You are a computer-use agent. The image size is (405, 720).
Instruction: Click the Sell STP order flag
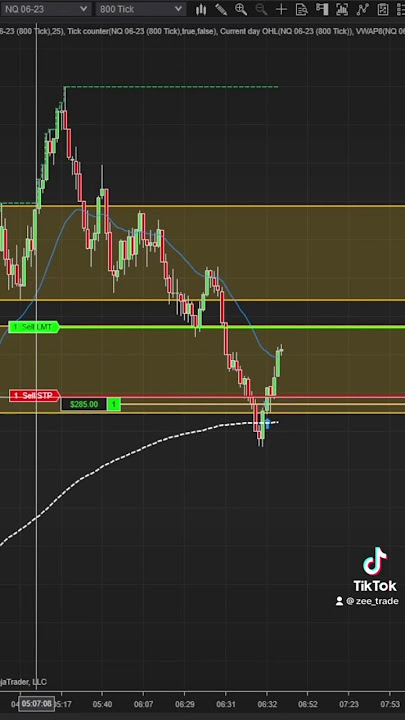click(34, 395)
